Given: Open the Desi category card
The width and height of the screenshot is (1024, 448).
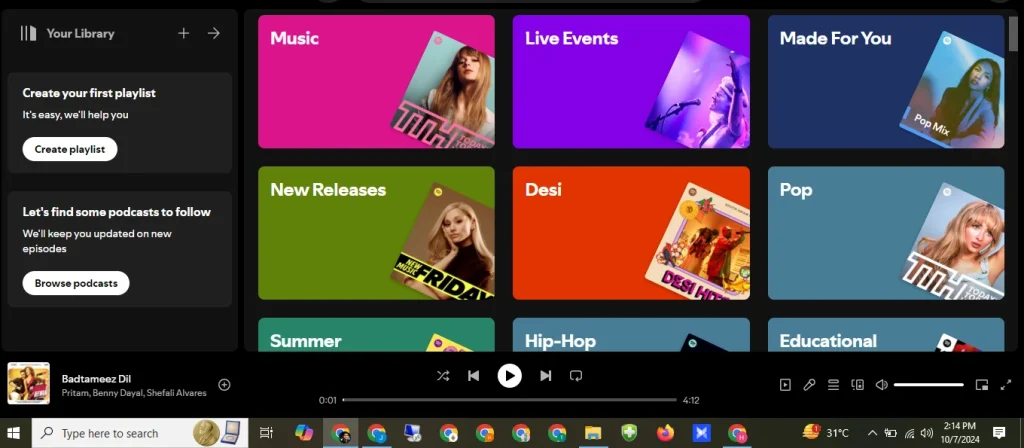Looking at the screenshot, I should pyautogui.click(x=631, y=233).
